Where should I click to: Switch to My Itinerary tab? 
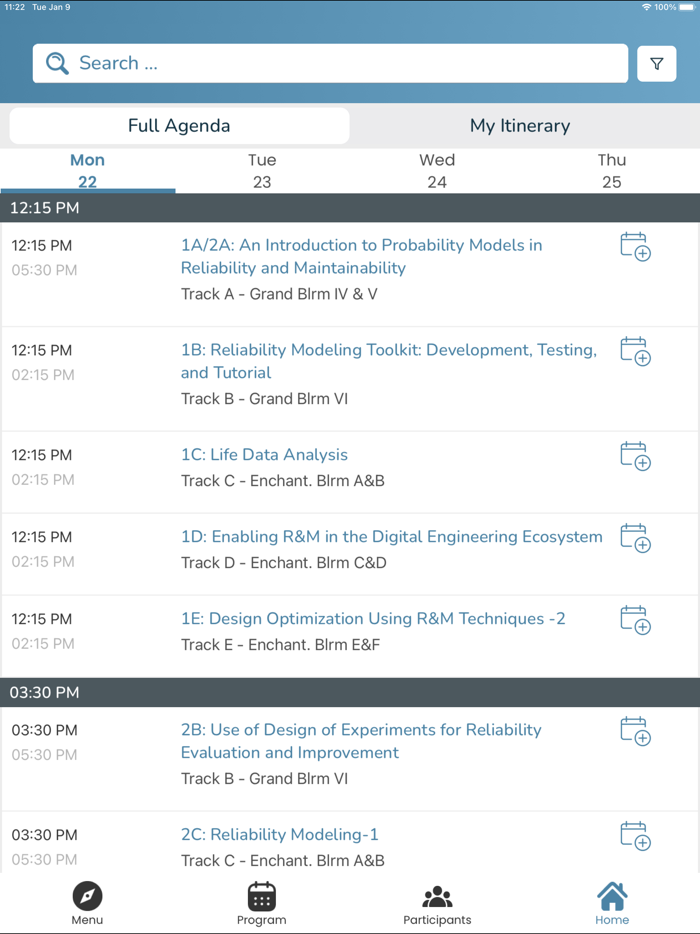click(x=520, y=126)
